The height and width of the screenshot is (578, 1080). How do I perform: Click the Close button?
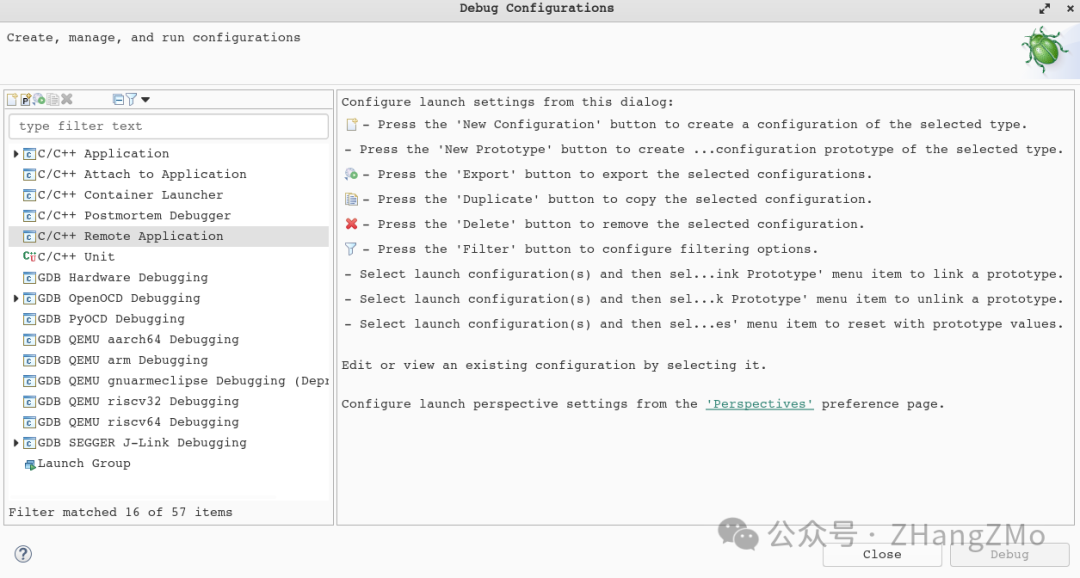(882, 555)
